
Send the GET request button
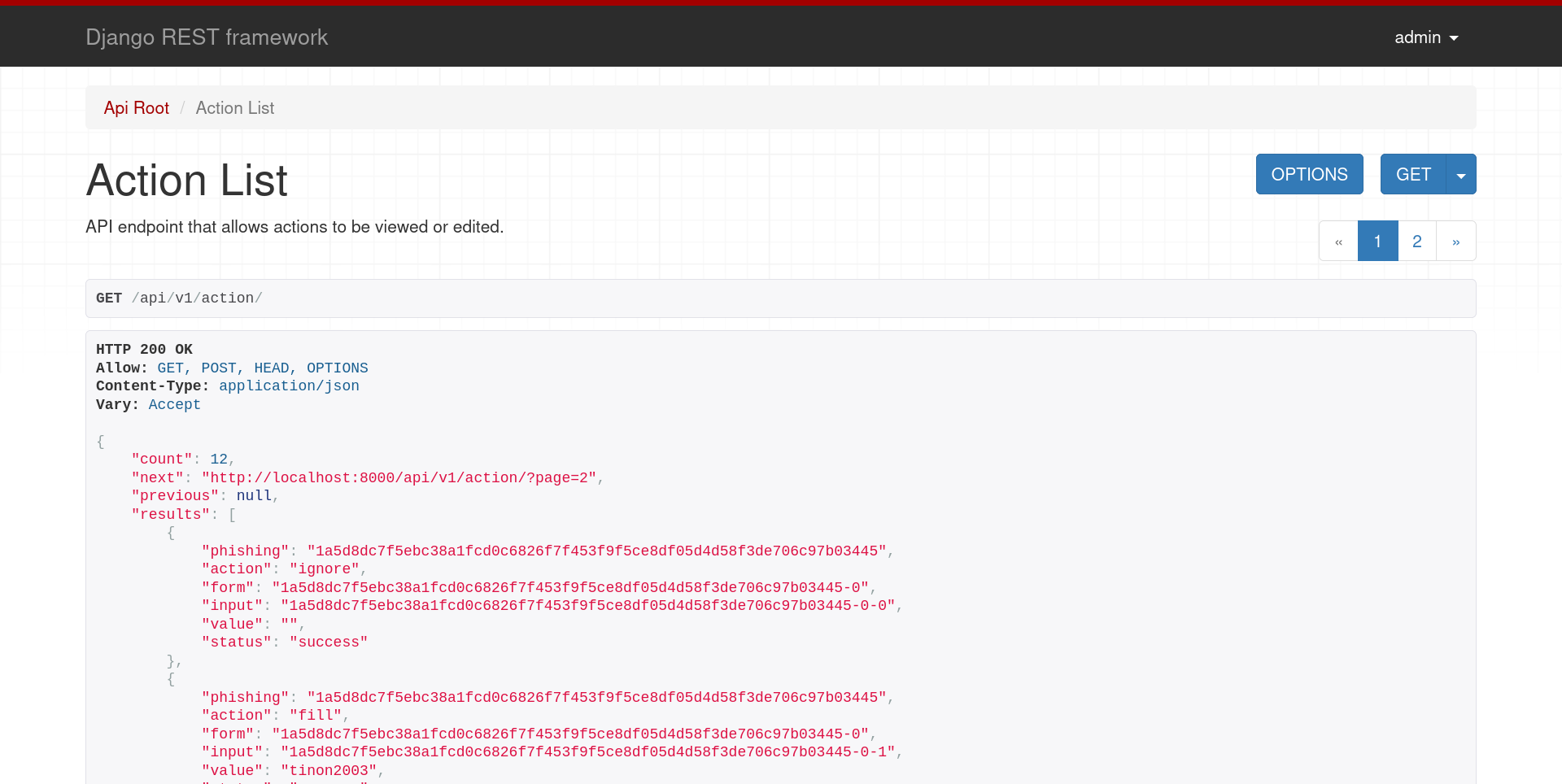[1413, 174]
